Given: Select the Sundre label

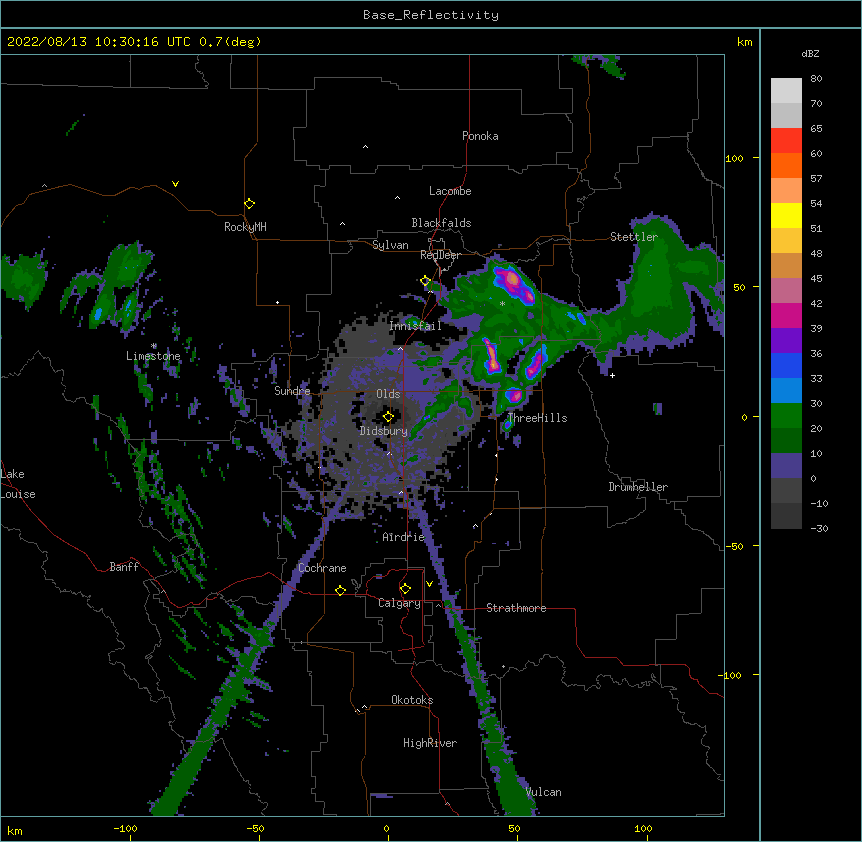Looking at the screenshot, I should [292, 391].
